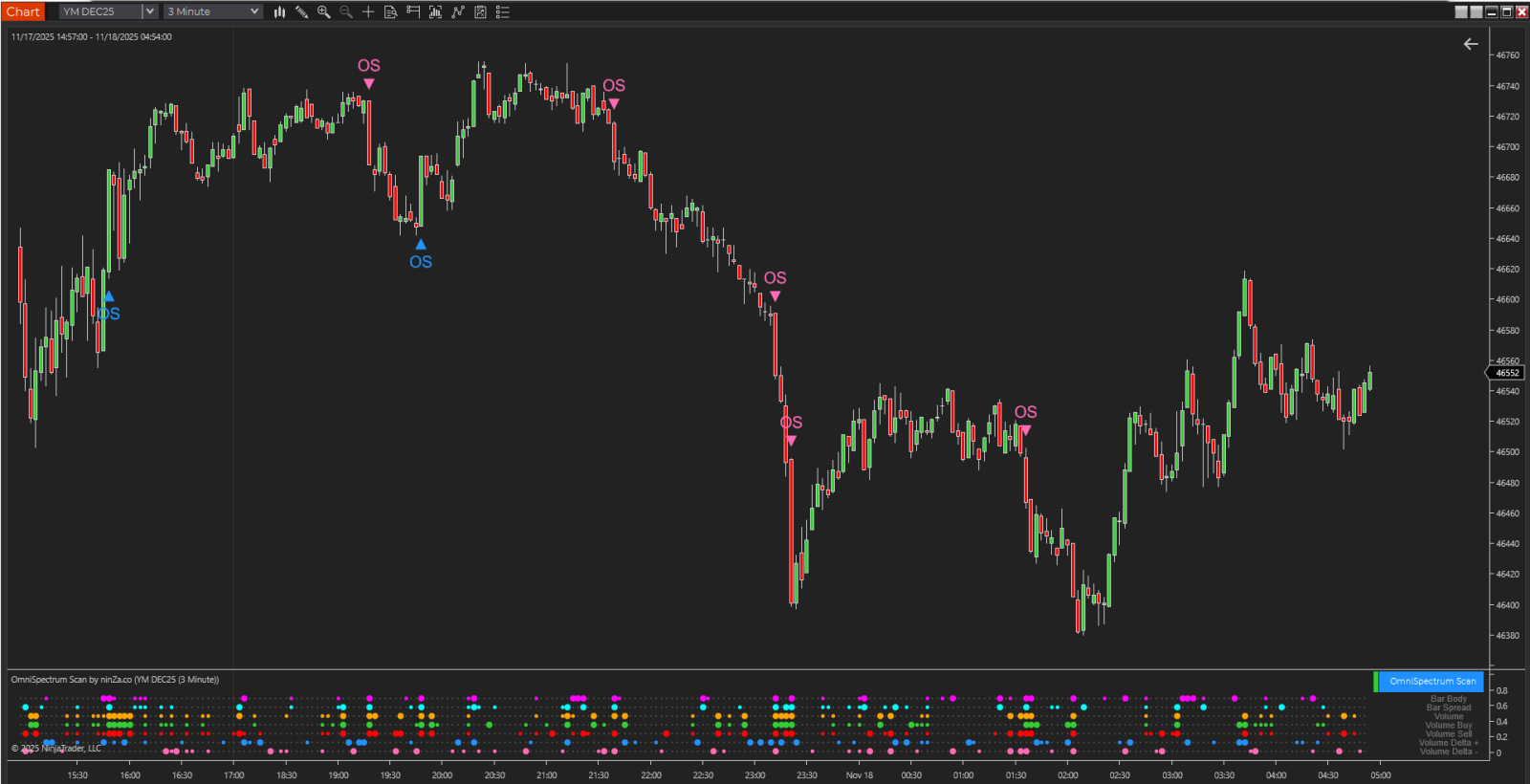This screenshot has height=784, width=1530.
Task: Click the return-to-latest-bar arrow
Action: coord(1471,44)
